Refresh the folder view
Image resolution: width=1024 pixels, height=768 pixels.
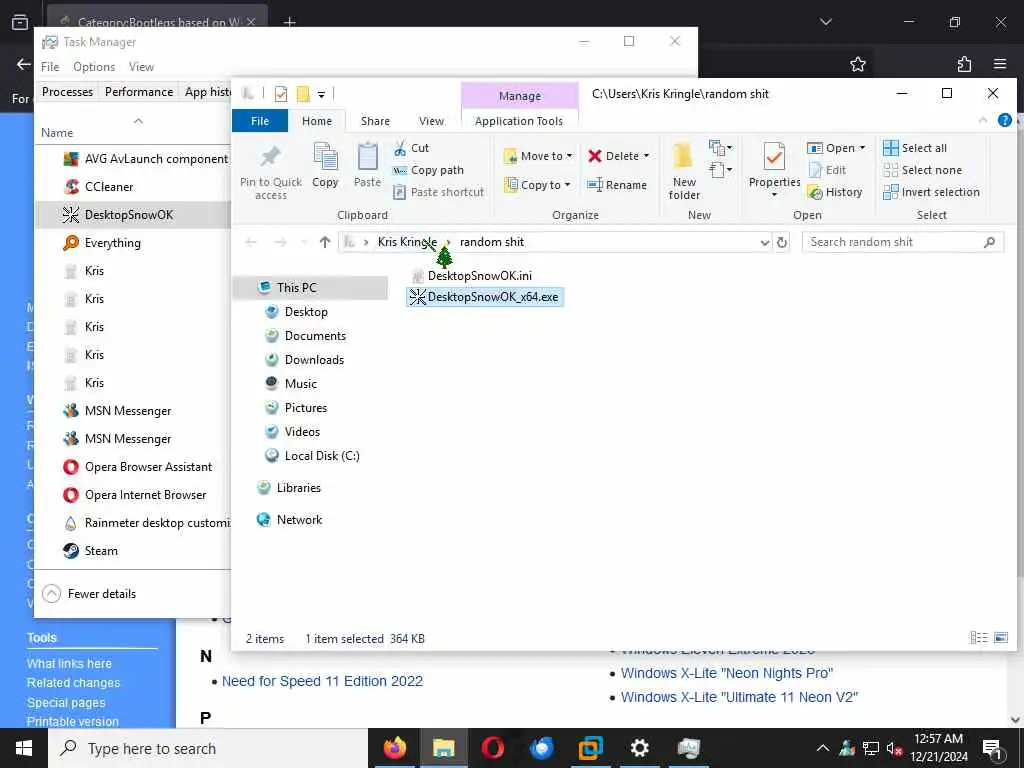pyautogui.click(x=782, y=242)
